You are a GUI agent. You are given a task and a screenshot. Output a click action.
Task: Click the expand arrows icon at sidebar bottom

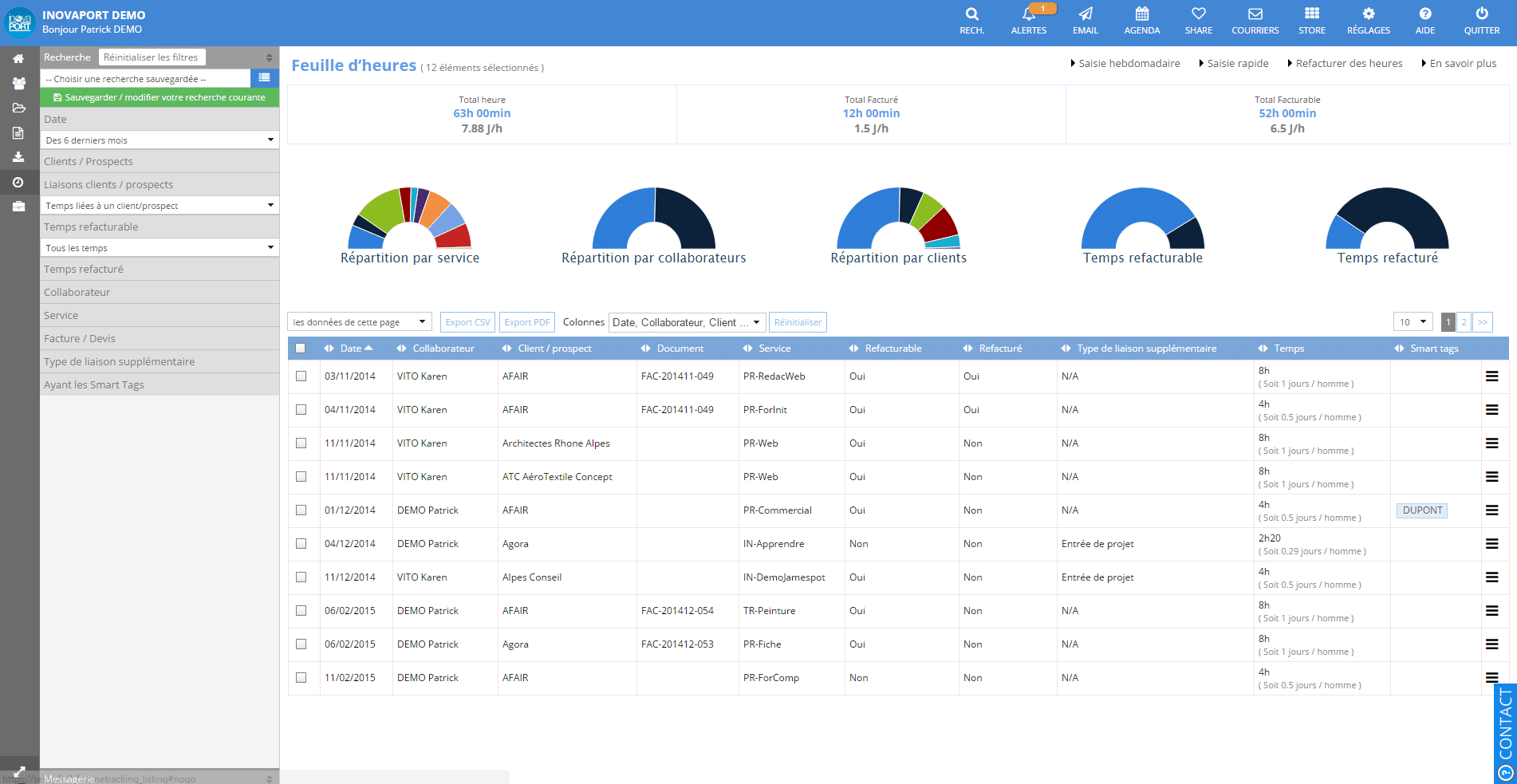pos(19,772)
